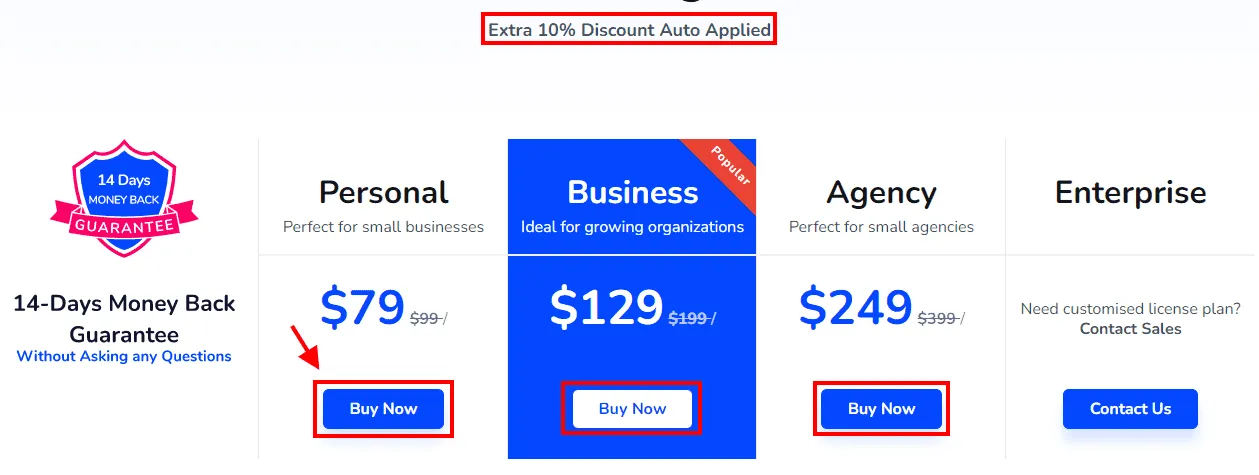Viewport: 1259px width, 475px height.
Task: Click Buy Now under the Personal plan
Action: click(x=383, y=409)
